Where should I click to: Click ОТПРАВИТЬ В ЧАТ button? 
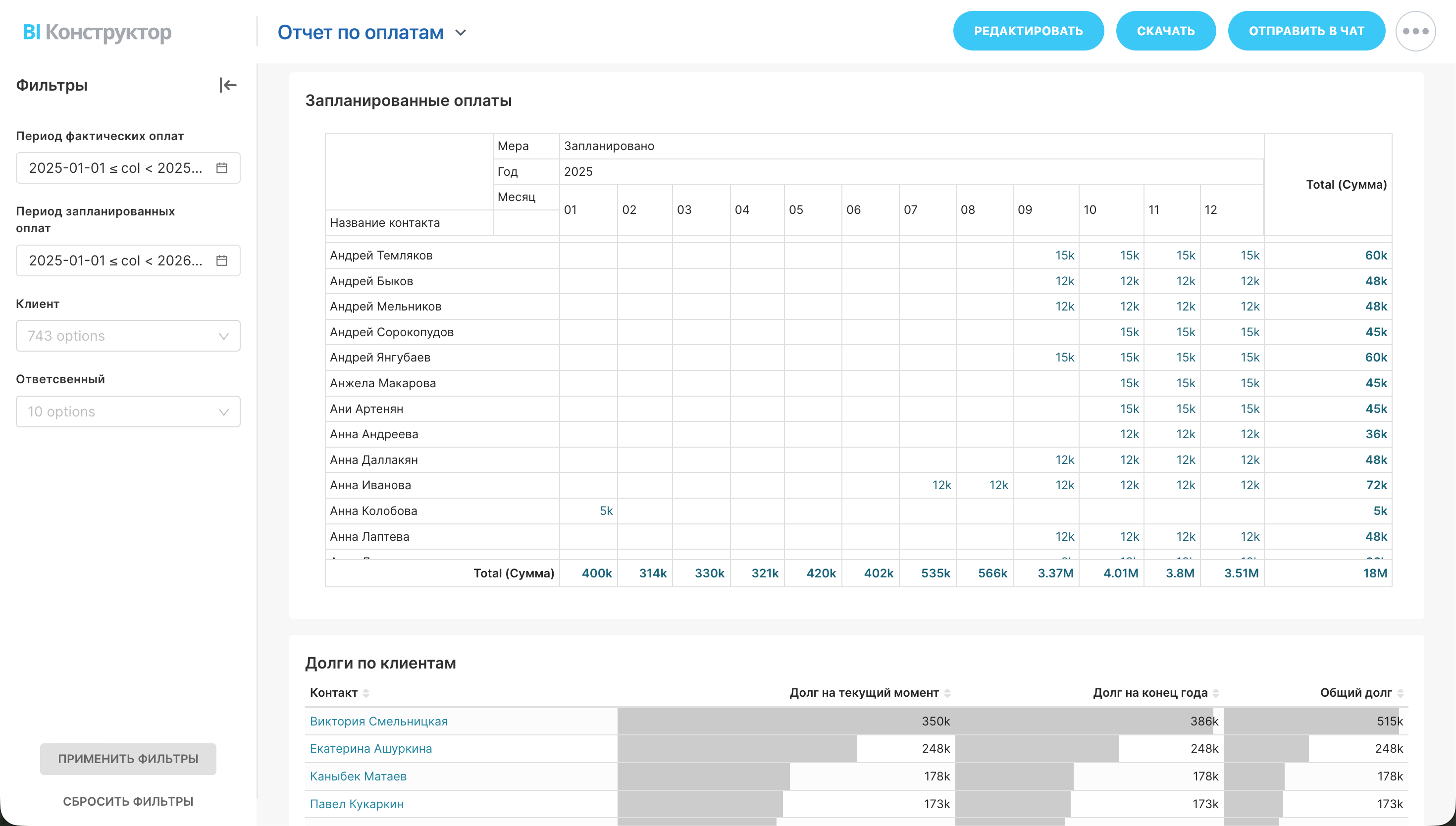pos(1305,31)
